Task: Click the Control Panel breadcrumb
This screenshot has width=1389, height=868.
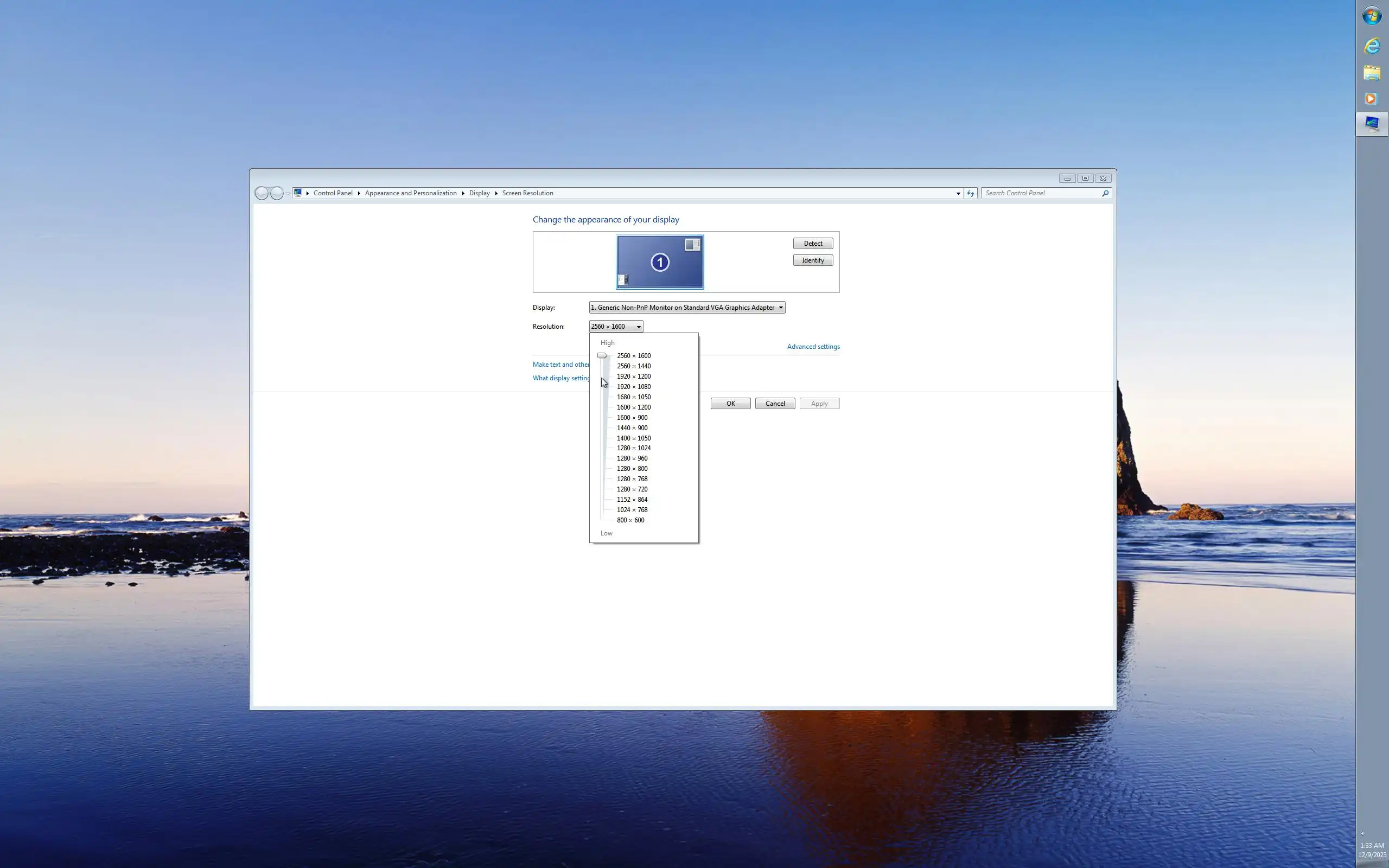Action: click(333, 194)
